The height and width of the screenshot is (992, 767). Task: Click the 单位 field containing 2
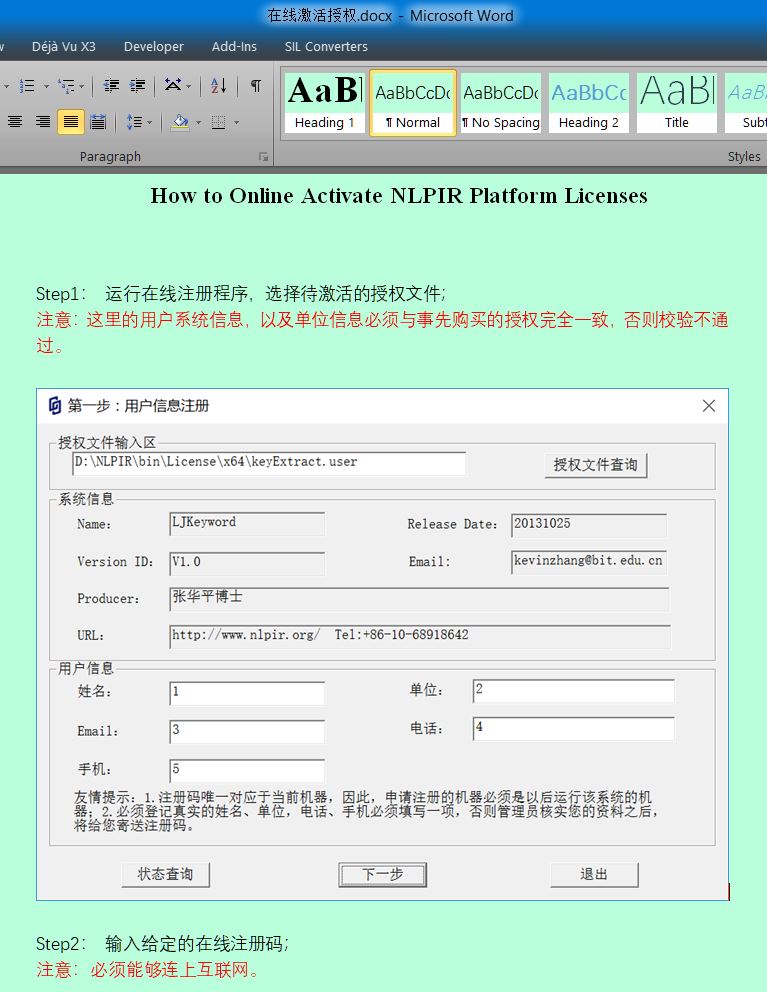573,690
